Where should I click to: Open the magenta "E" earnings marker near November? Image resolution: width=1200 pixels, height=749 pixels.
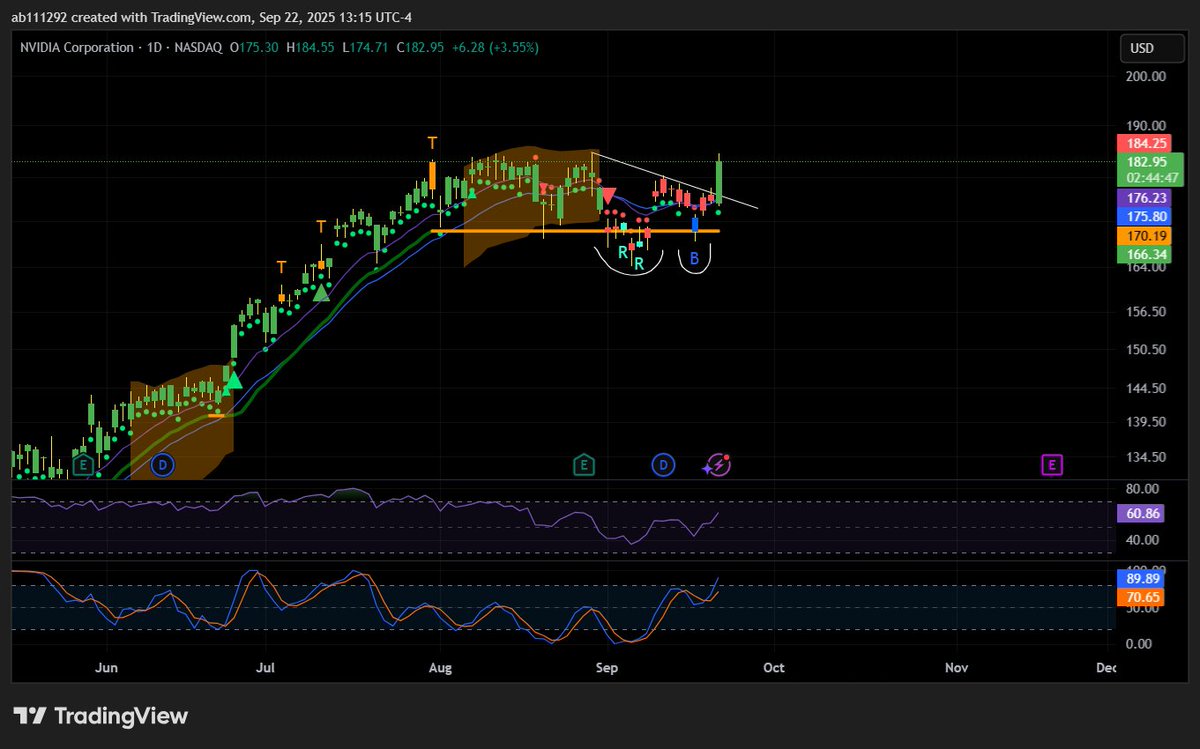tap(1050, 465)
